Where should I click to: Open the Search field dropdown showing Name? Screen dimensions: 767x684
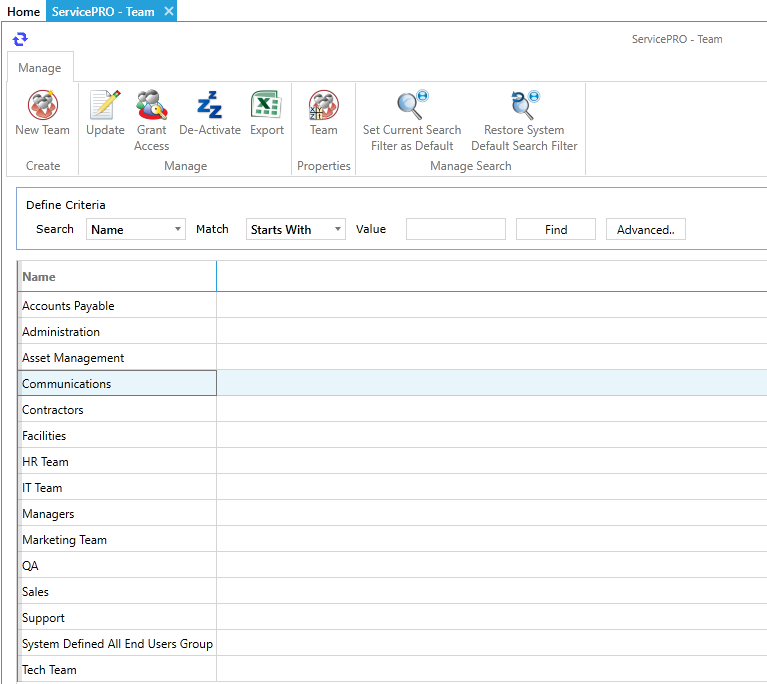[135, 229]
